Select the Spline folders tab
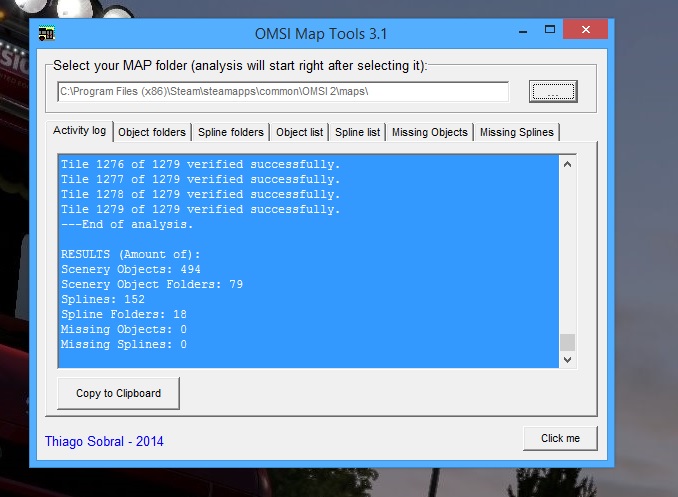The image size is (678, 497). (x=231, y=132)
